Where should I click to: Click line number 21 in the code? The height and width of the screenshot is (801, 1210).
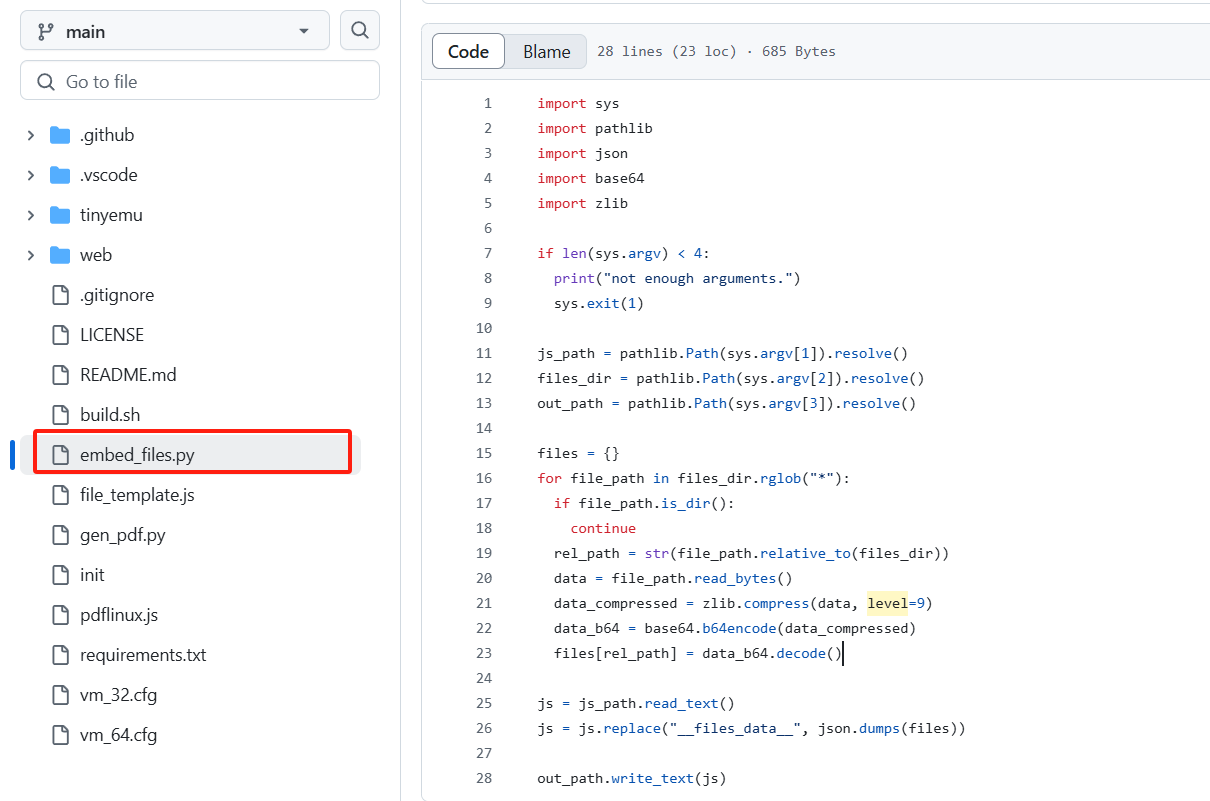pos(484,603)
